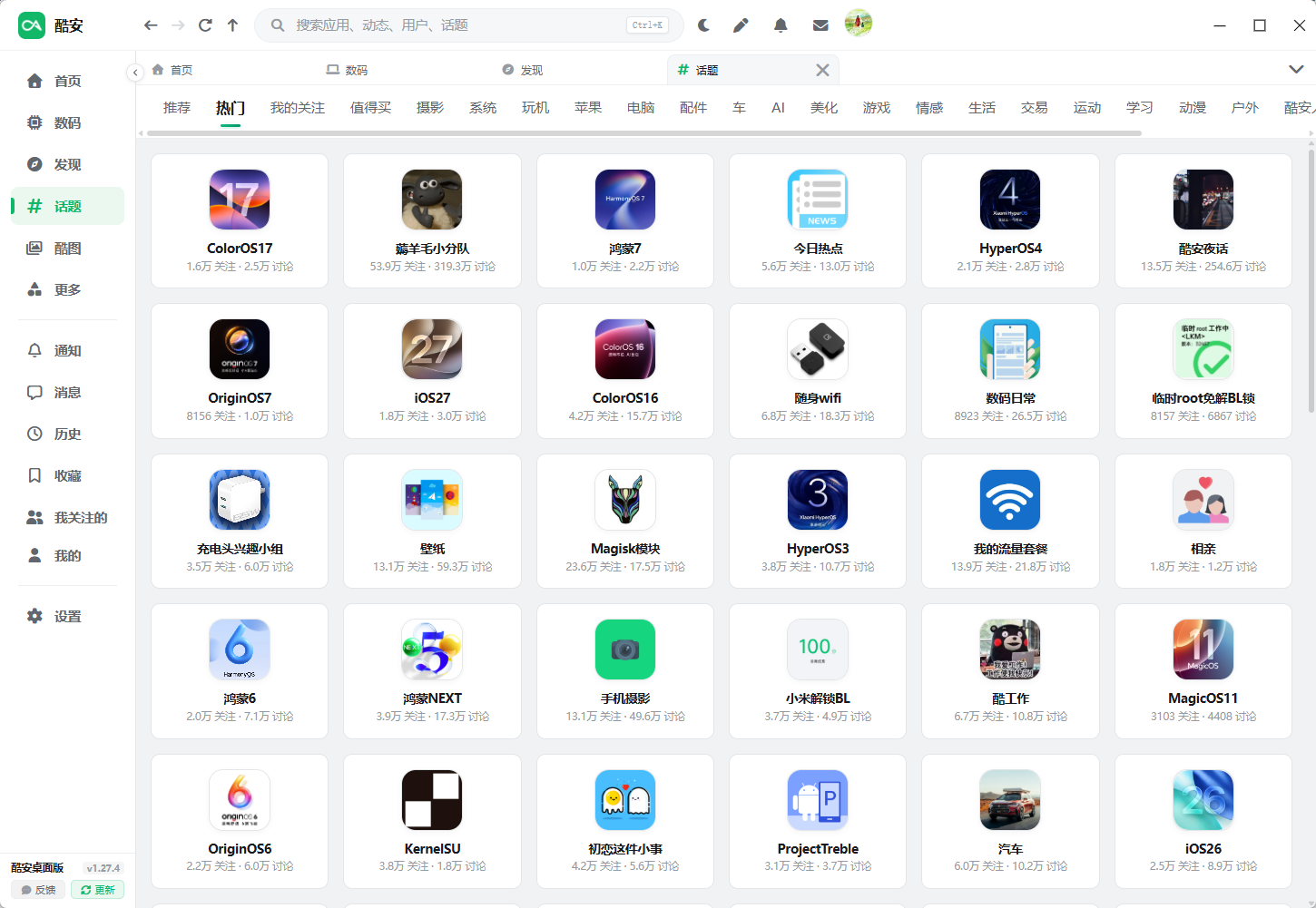Screen dimensions: 1316x908
Task: Open the 鸿蒙7 topic icon
Action: tap(625, 200)
